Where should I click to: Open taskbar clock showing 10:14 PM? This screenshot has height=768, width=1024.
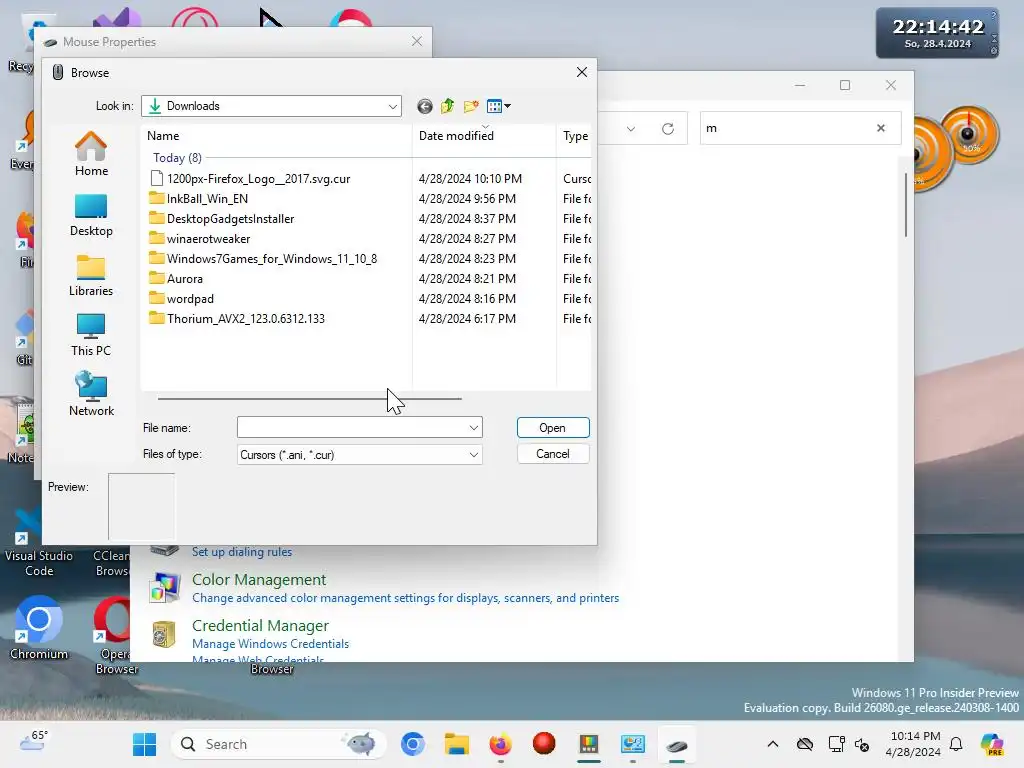915,744
